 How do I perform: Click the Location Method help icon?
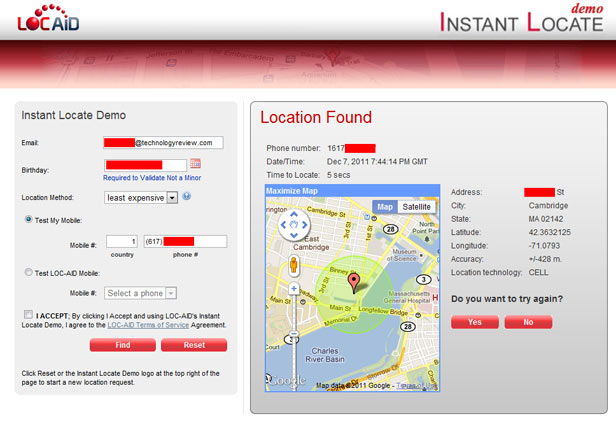[x=187, y=196]
